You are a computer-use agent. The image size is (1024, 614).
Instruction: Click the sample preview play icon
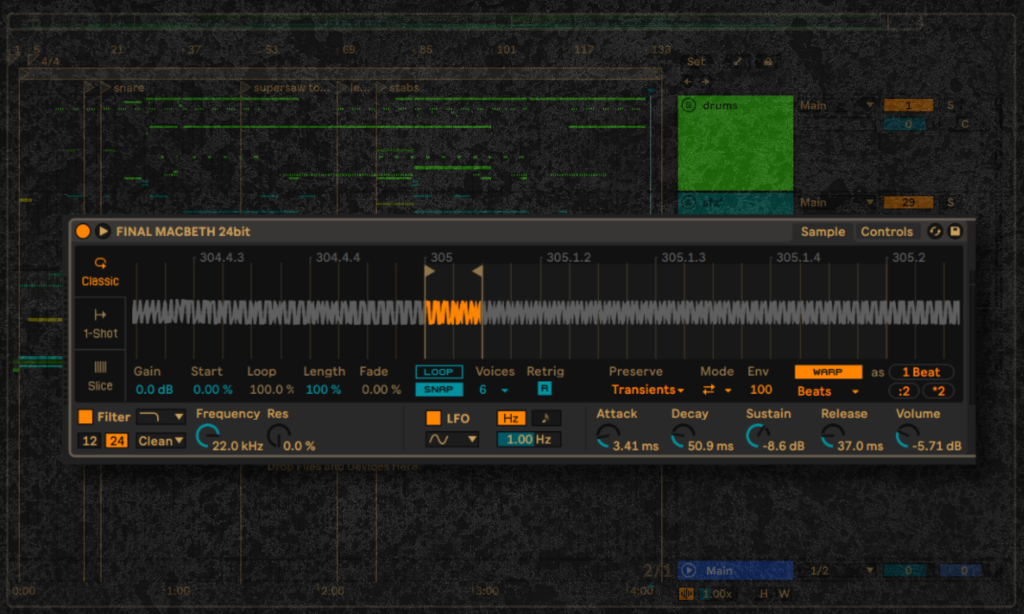pyautogui.click(x=102, y=231)
